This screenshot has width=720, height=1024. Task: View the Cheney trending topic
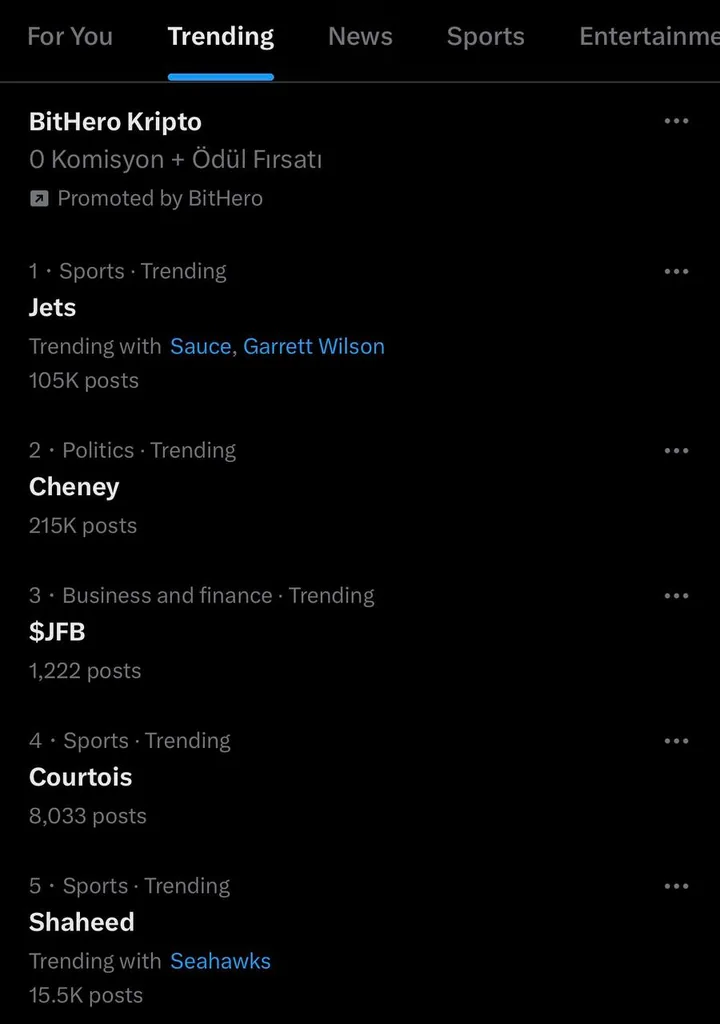(74, 487)
